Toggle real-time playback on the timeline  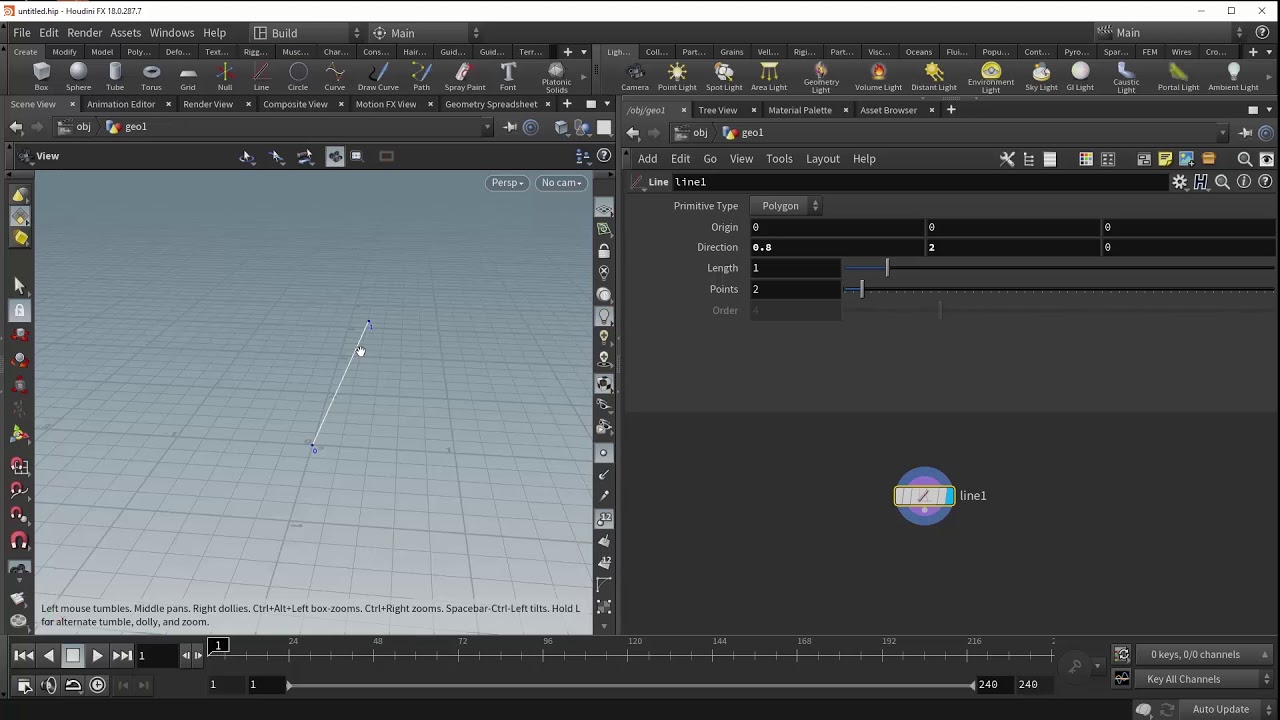97,685
